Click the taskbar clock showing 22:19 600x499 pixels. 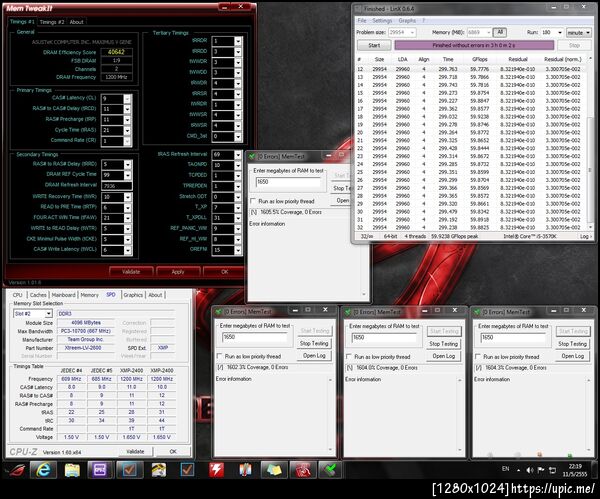pos(575,470)
